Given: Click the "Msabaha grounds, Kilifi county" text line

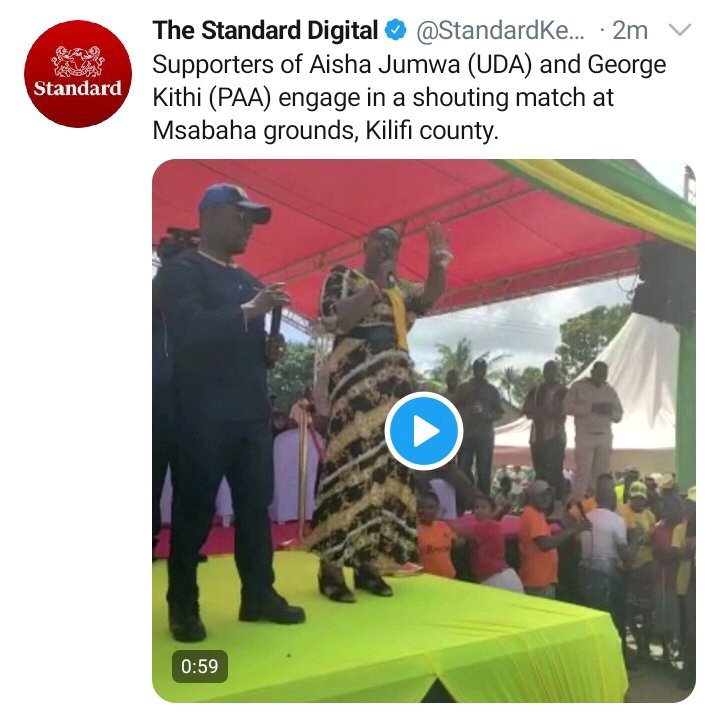Looking at the screenshot, I should [325, 131].
